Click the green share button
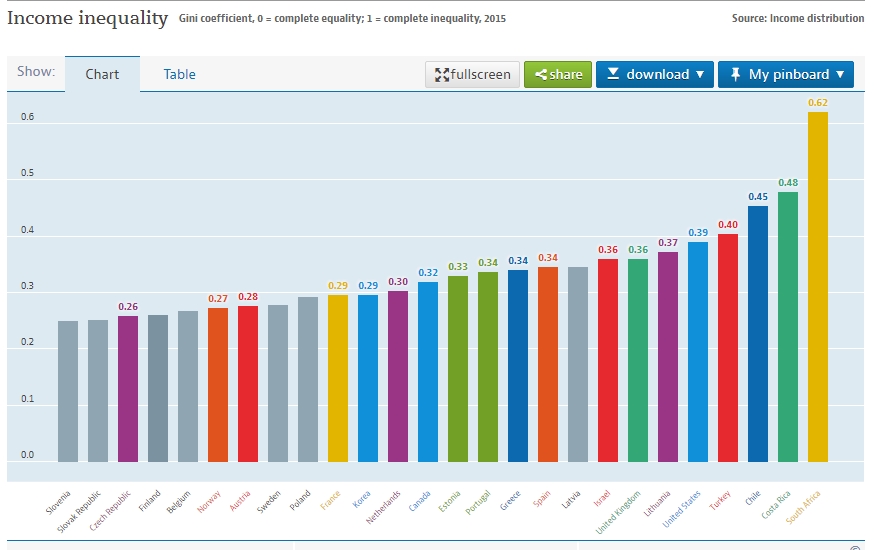 click(558, 74)
